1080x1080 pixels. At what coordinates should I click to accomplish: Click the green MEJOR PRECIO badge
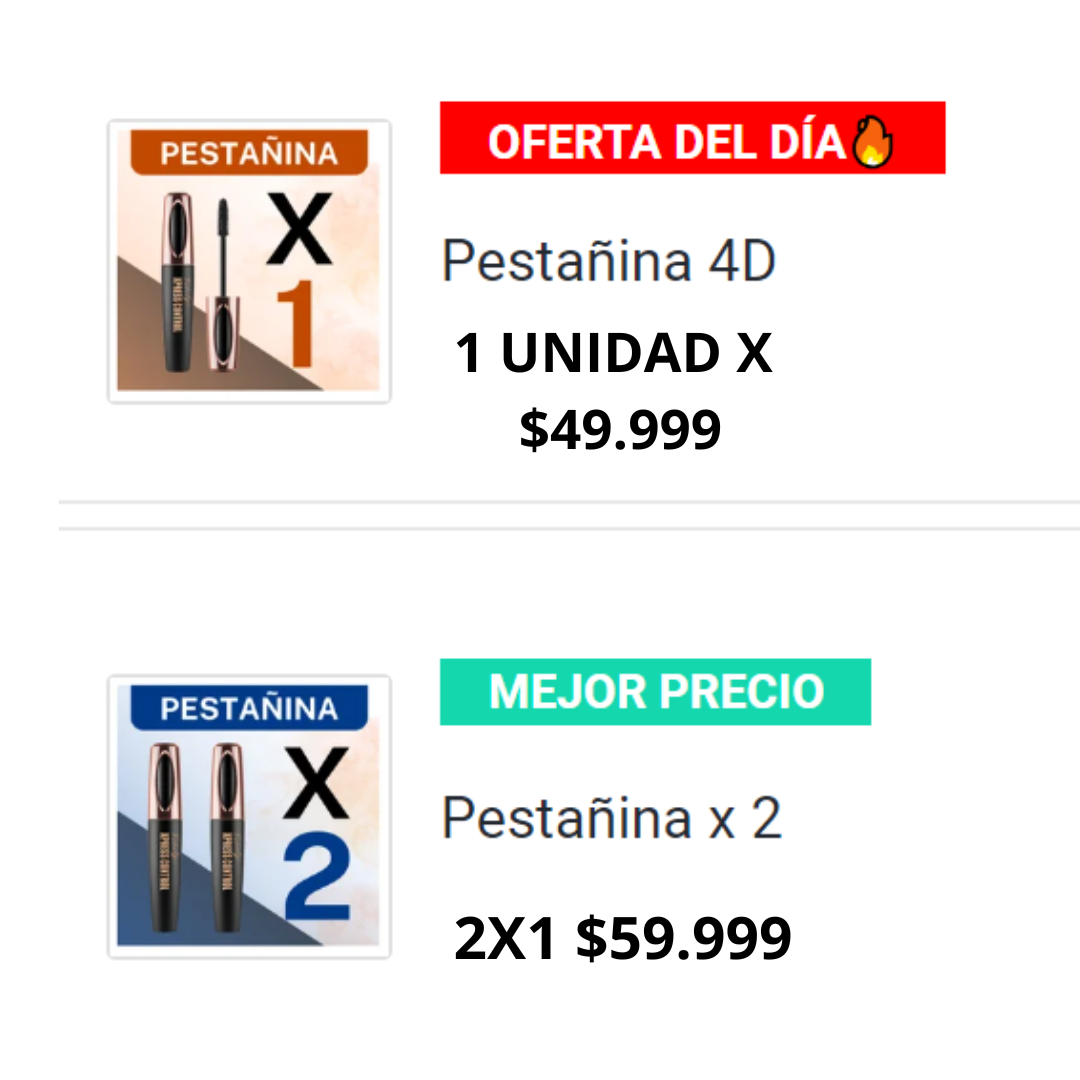tap(655, 692)
